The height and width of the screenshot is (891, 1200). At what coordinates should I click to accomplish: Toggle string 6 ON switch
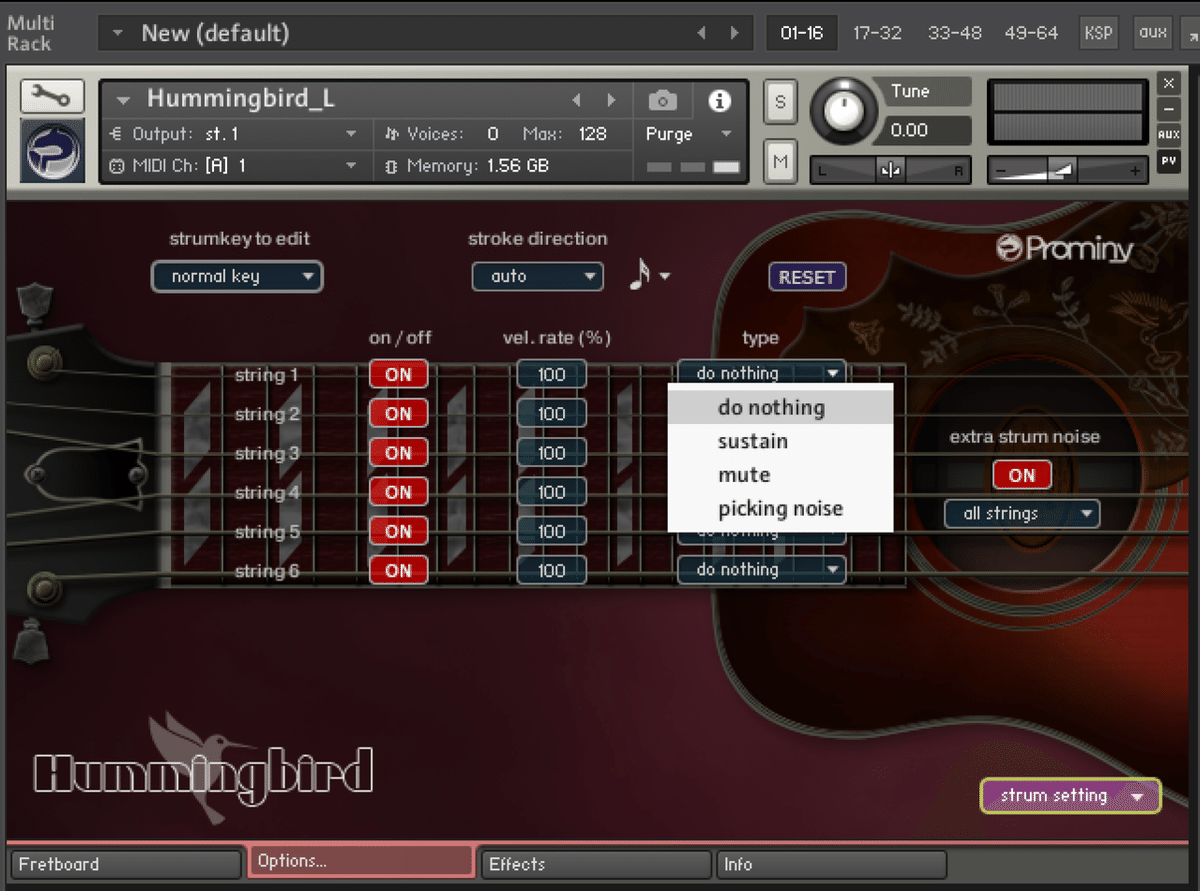[398, 571]
